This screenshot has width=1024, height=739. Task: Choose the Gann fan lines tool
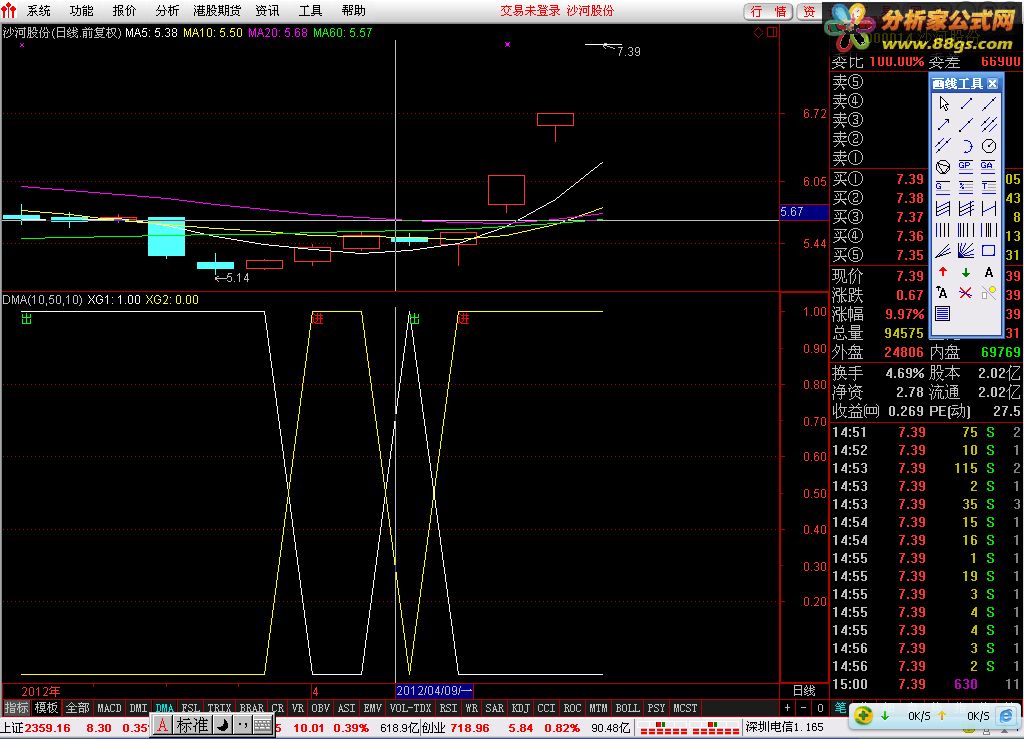pyautogui.click(x=966, y=251)
